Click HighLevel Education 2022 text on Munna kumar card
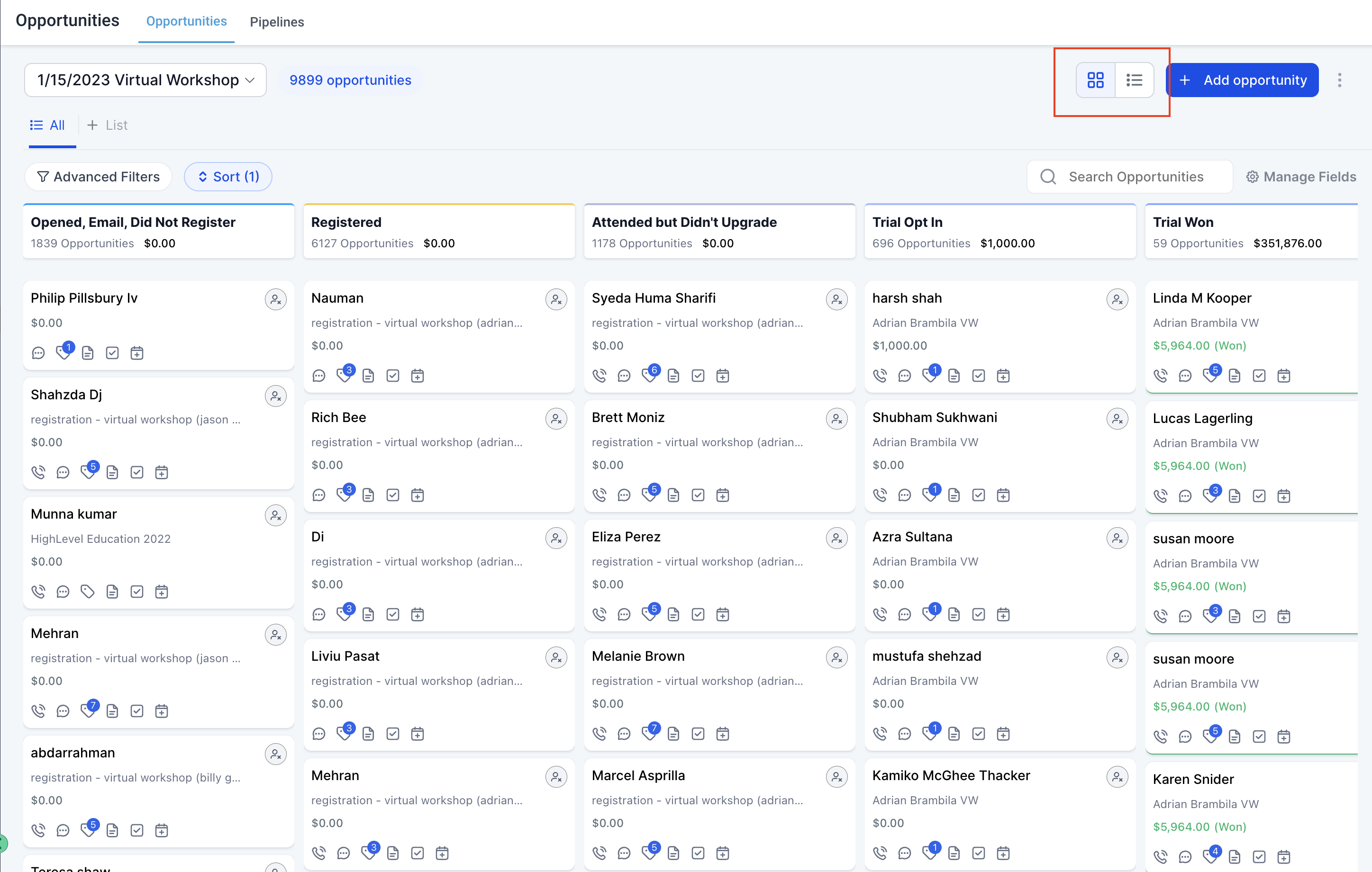 coord(101,539)
